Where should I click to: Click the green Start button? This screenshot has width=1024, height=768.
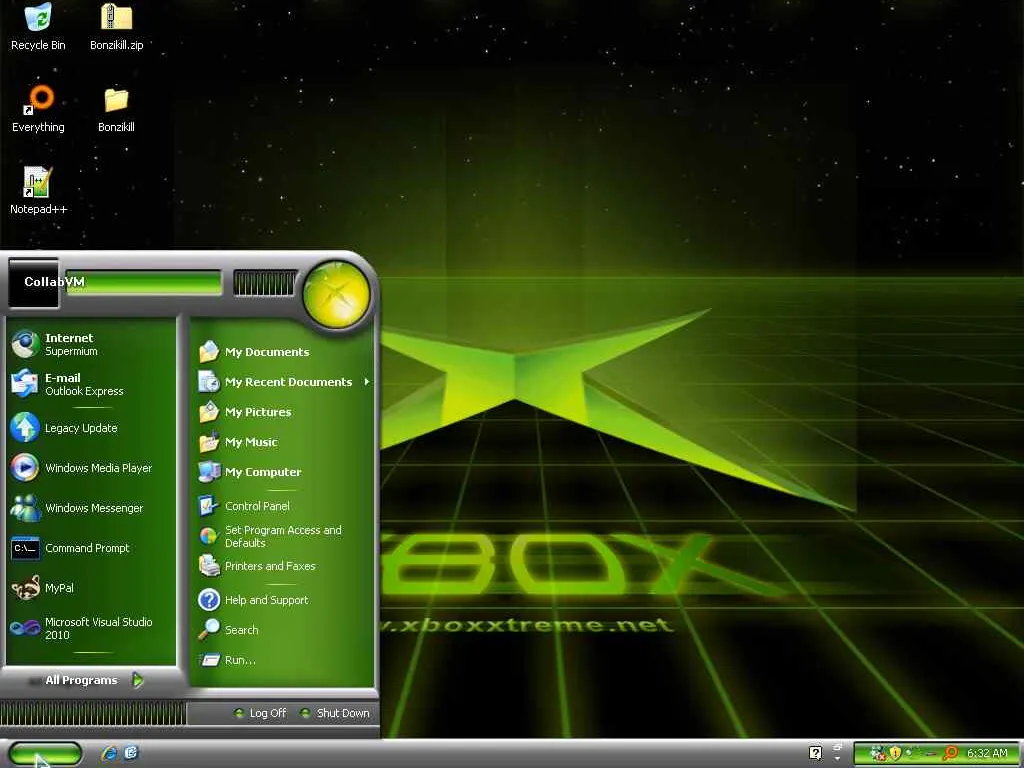[45, 753]
